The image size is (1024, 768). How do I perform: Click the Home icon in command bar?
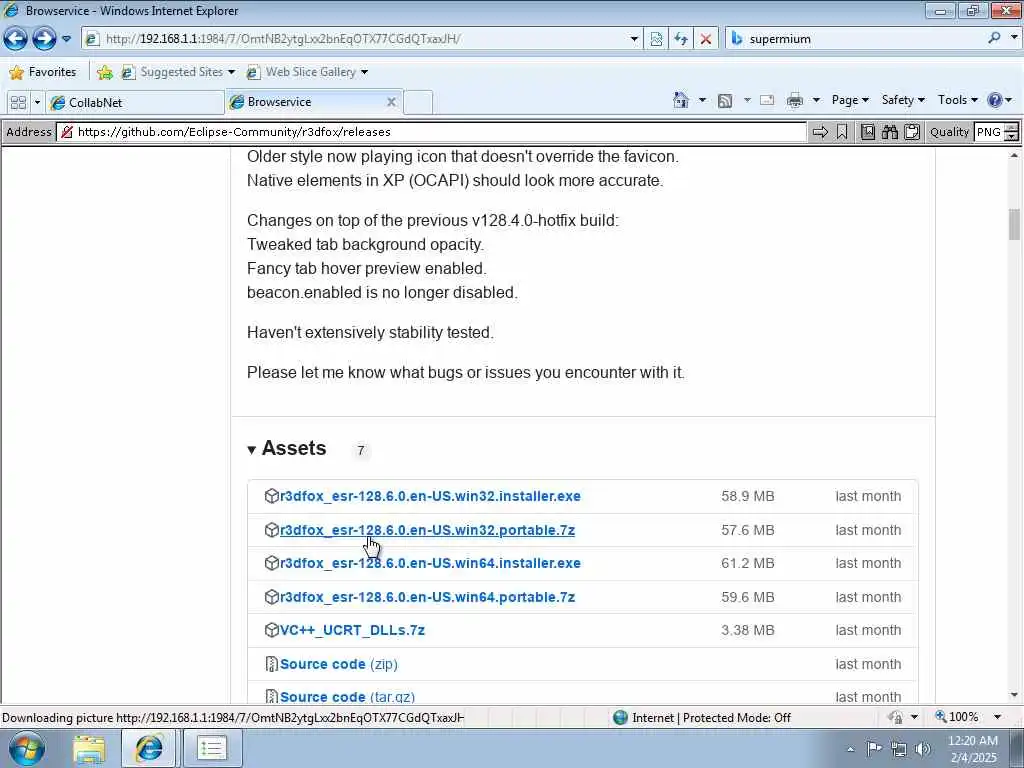[680, 100]
